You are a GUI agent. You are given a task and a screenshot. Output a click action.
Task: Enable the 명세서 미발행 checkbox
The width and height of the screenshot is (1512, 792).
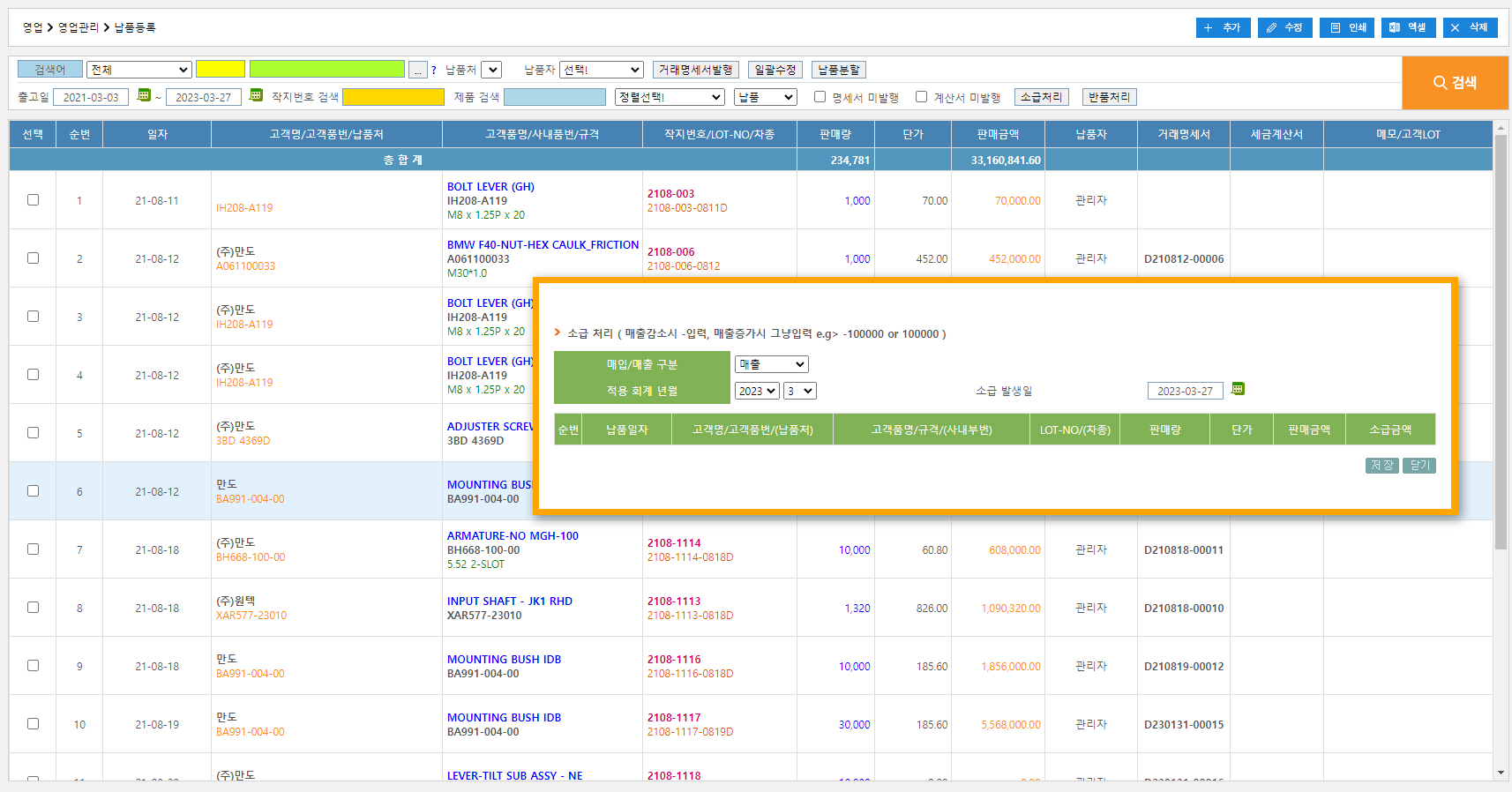(x=820, y=97)
